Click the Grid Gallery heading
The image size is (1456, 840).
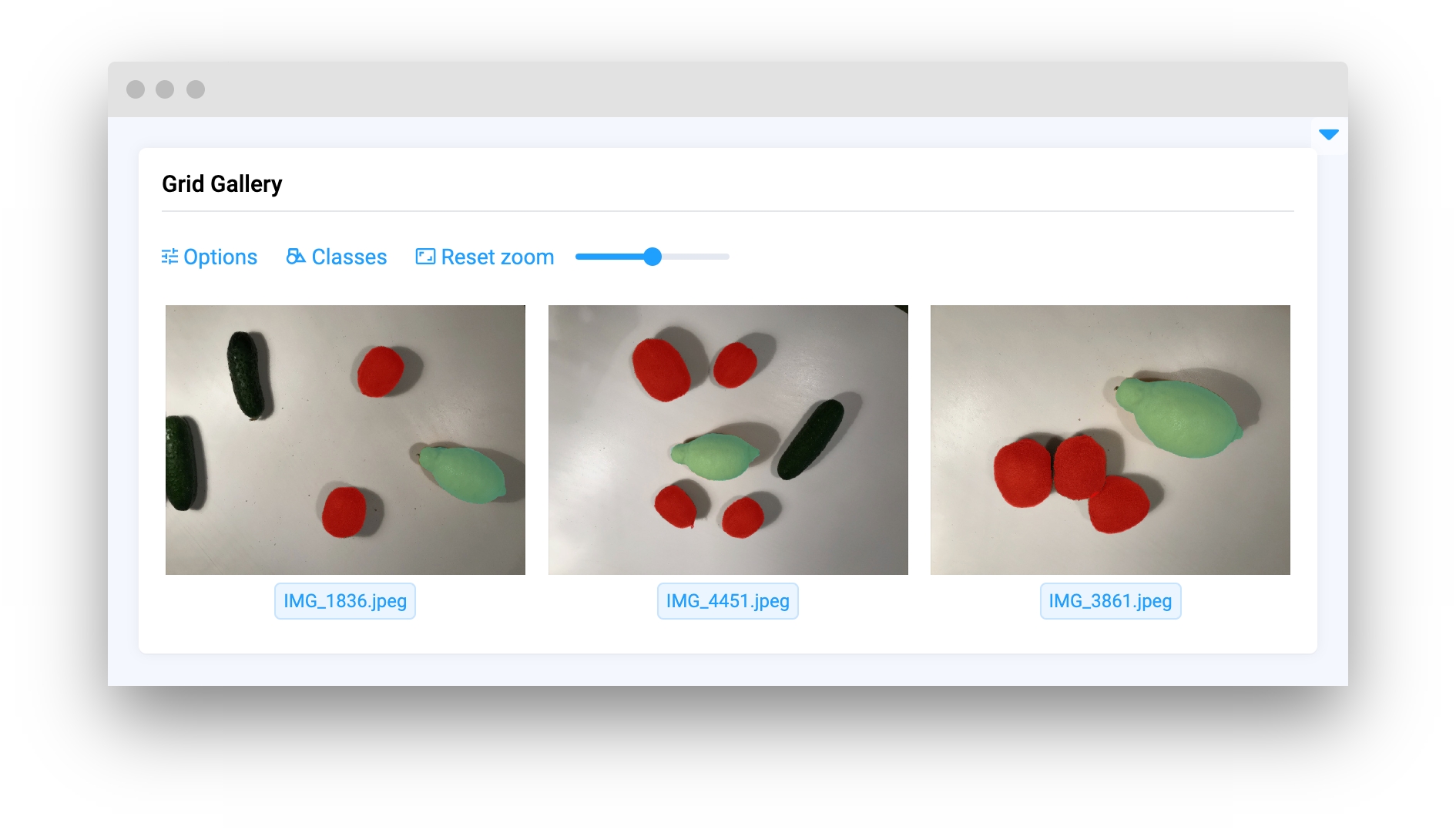(222, 184)
